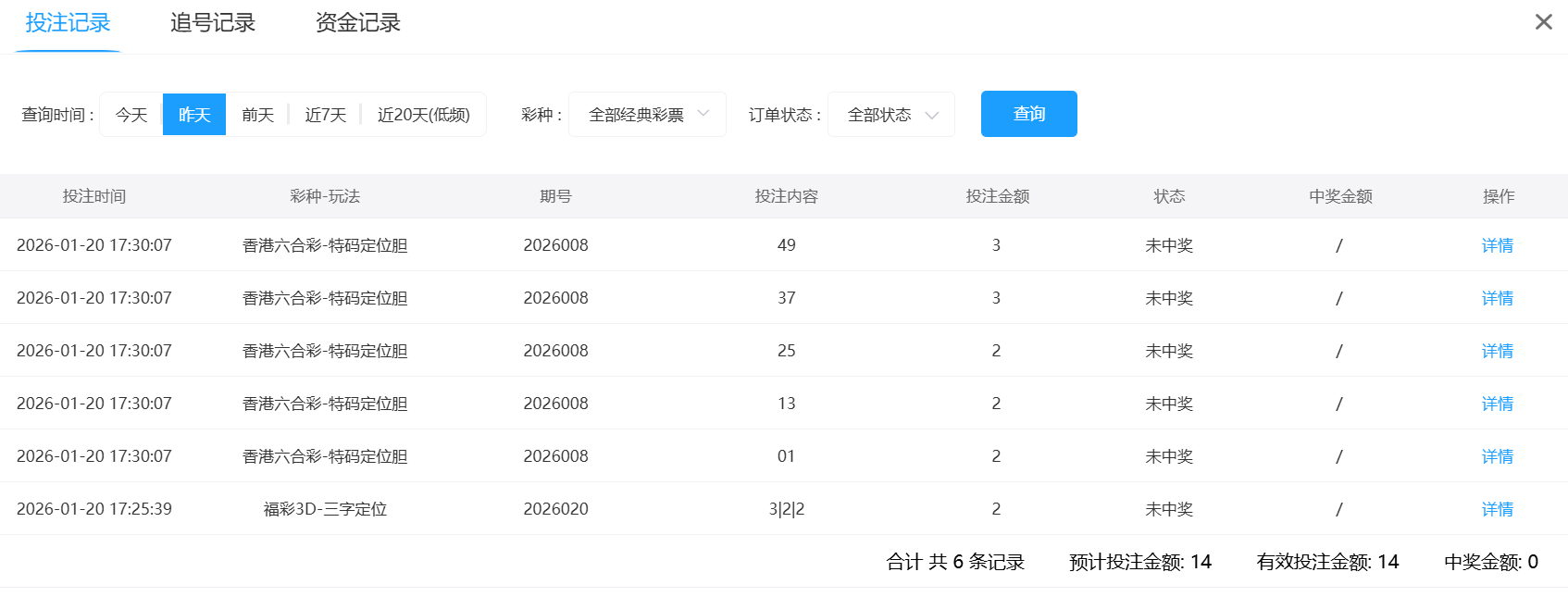This screenshot has height=597, width=1568.
Task: Choose 昨天 time filter
Action: [x=194, y=115]
